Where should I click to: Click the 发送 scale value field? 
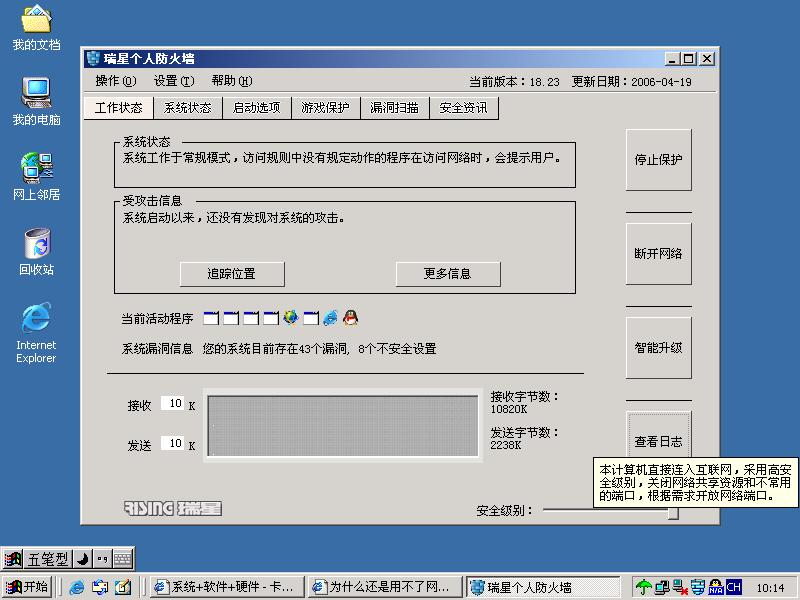[172, 443]
